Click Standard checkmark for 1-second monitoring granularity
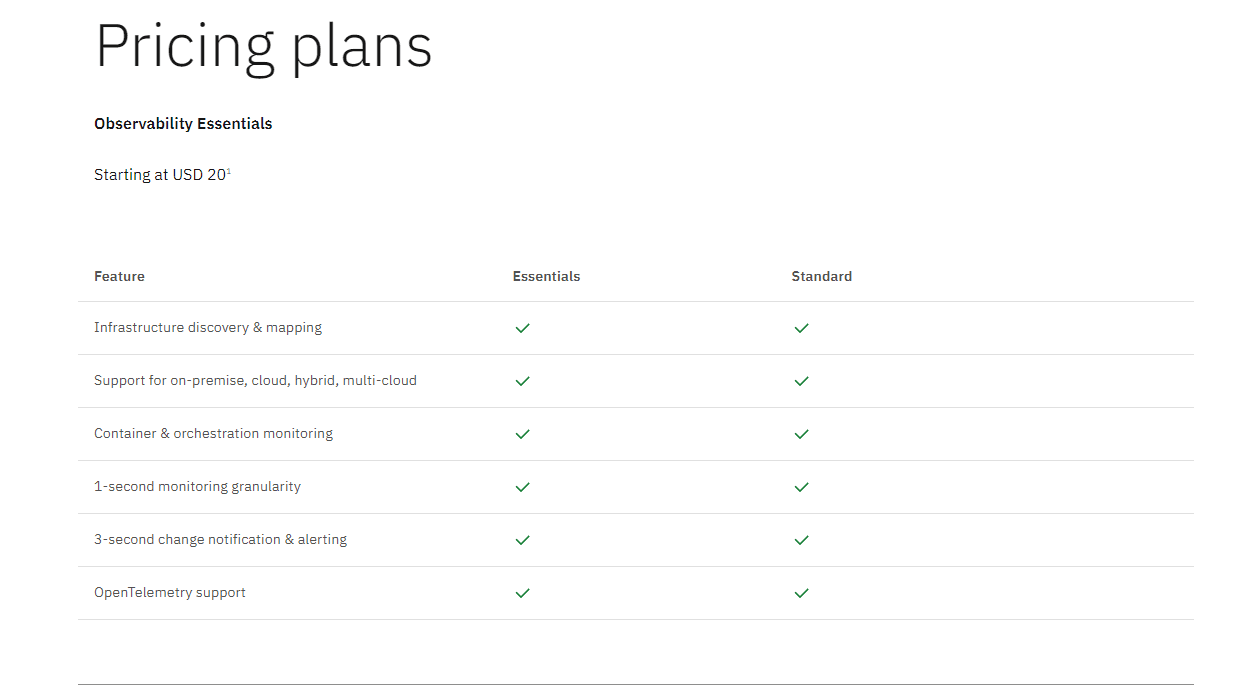The height and width of the screenshot is (687, 1247). pyautogui.click(x=801, y=487)
